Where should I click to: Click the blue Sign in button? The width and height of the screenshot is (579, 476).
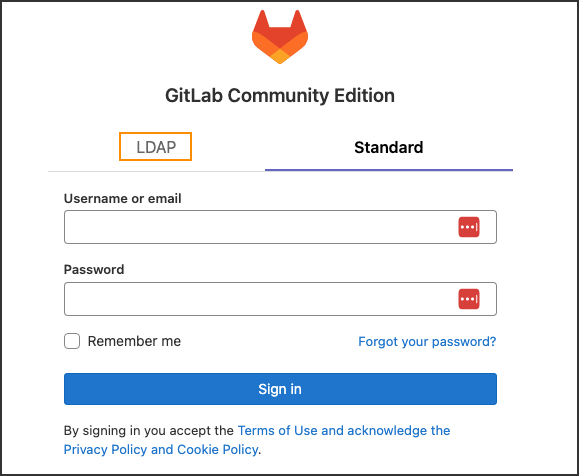click(280, 389)
